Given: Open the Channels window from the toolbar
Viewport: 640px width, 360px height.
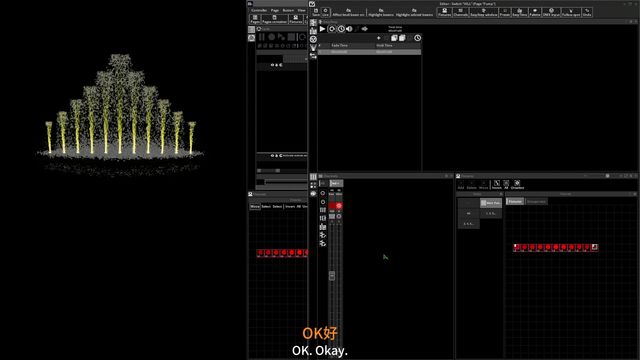Looking at the screenshot, I should coord(461,12).
